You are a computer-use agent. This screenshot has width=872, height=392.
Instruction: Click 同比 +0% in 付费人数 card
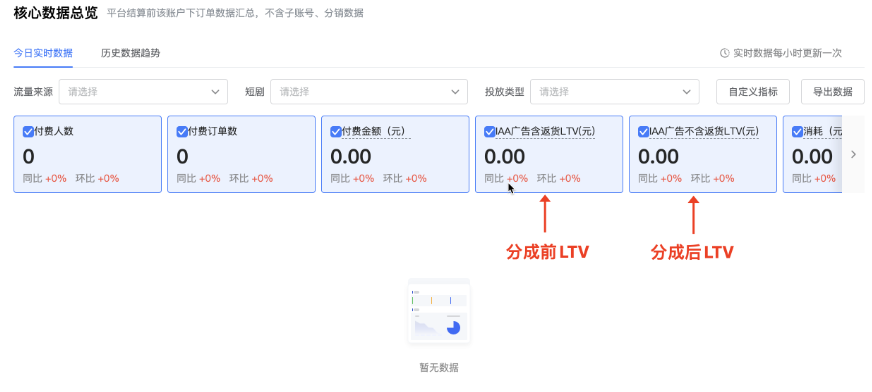click(x=44, y=178)
